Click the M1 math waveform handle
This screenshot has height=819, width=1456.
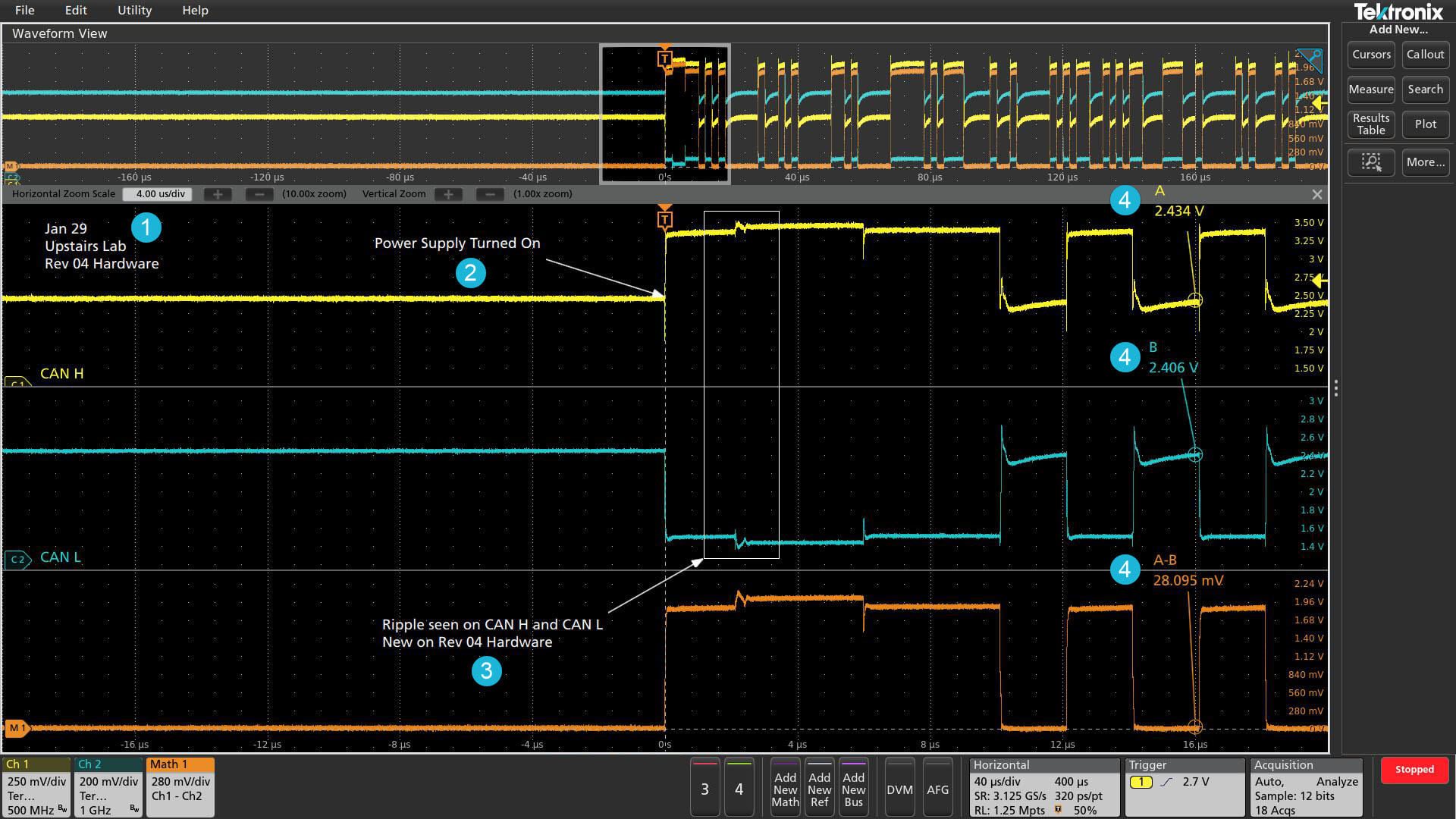coord(17,728)
